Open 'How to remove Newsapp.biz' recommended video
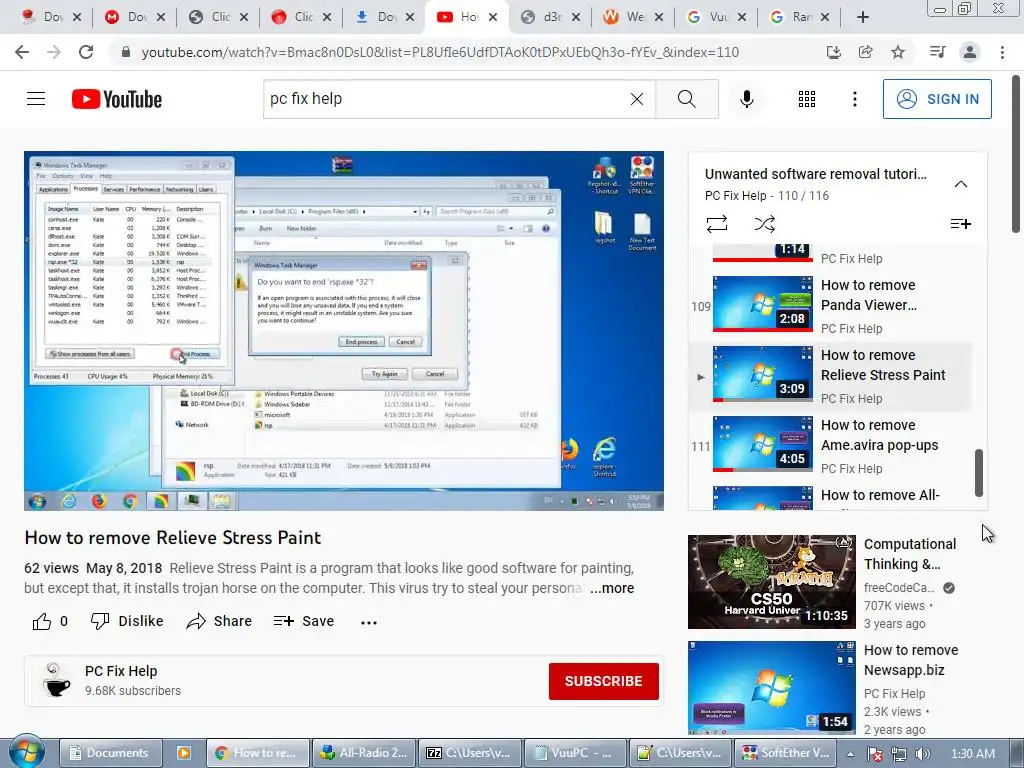The width and height of the screenshot is (1024, 768). click(x=837, y=688)
